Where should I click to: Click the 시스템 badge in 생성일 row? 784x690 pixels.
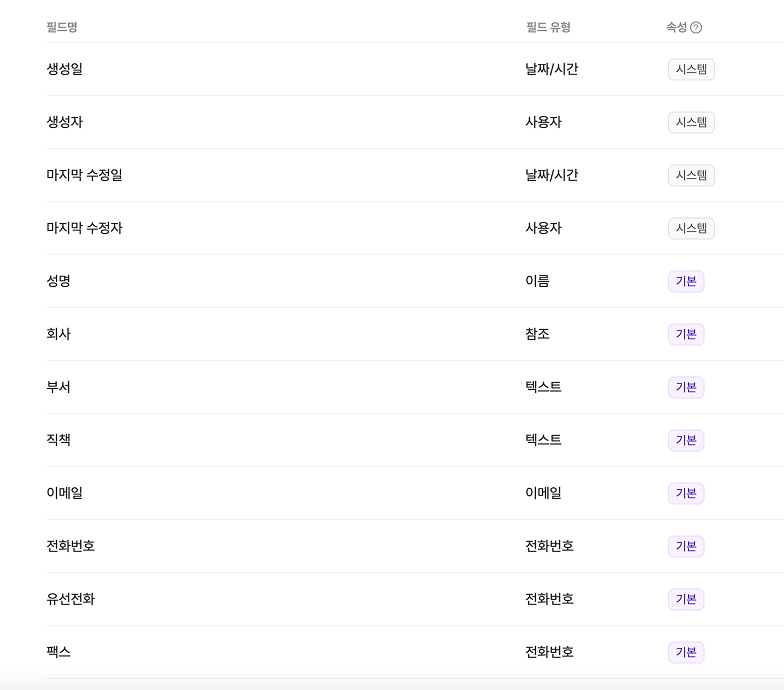pos(691,69)
